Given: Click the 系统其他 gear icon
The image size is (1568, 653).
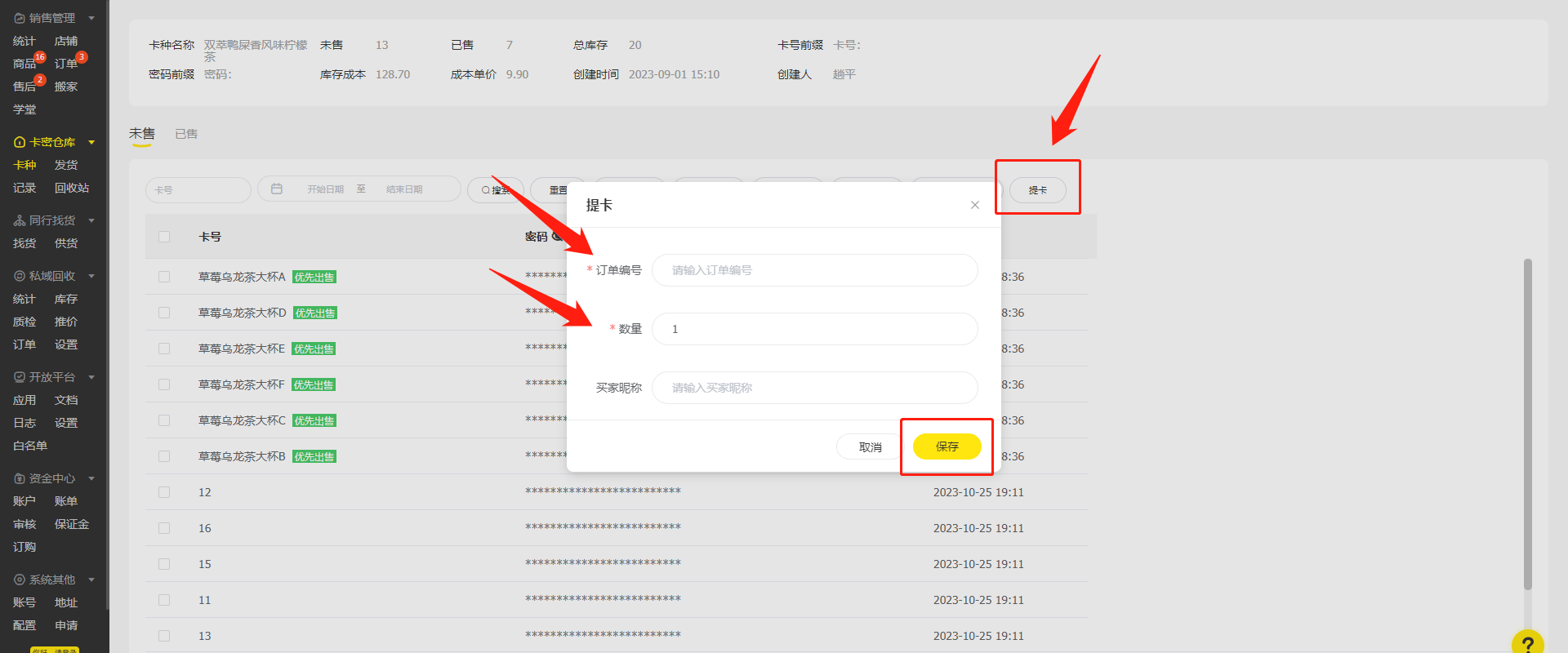Looking at the screenshot, I should (x=20, y=580).
